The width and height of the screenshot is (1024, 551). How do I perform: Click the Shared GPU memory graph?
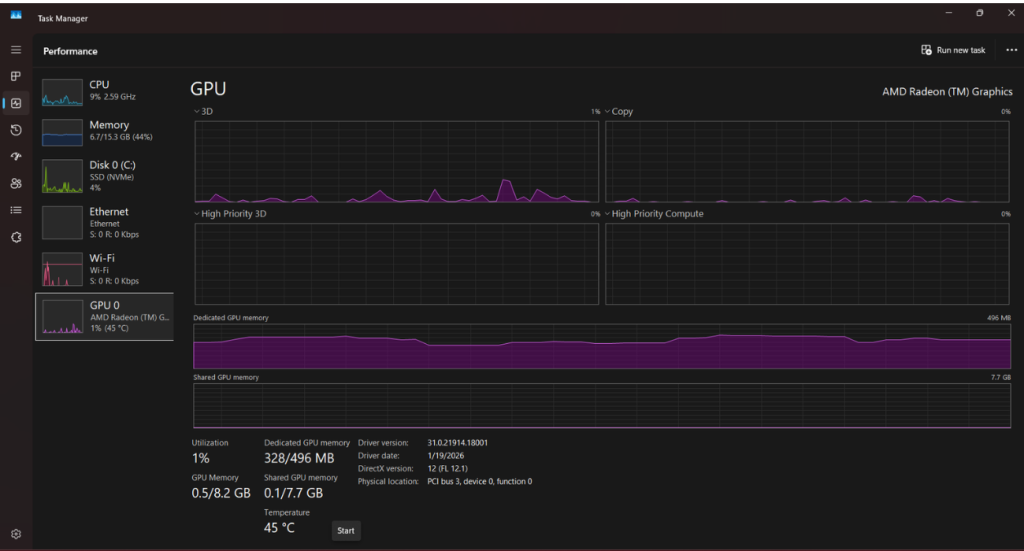tap(602, 405)
